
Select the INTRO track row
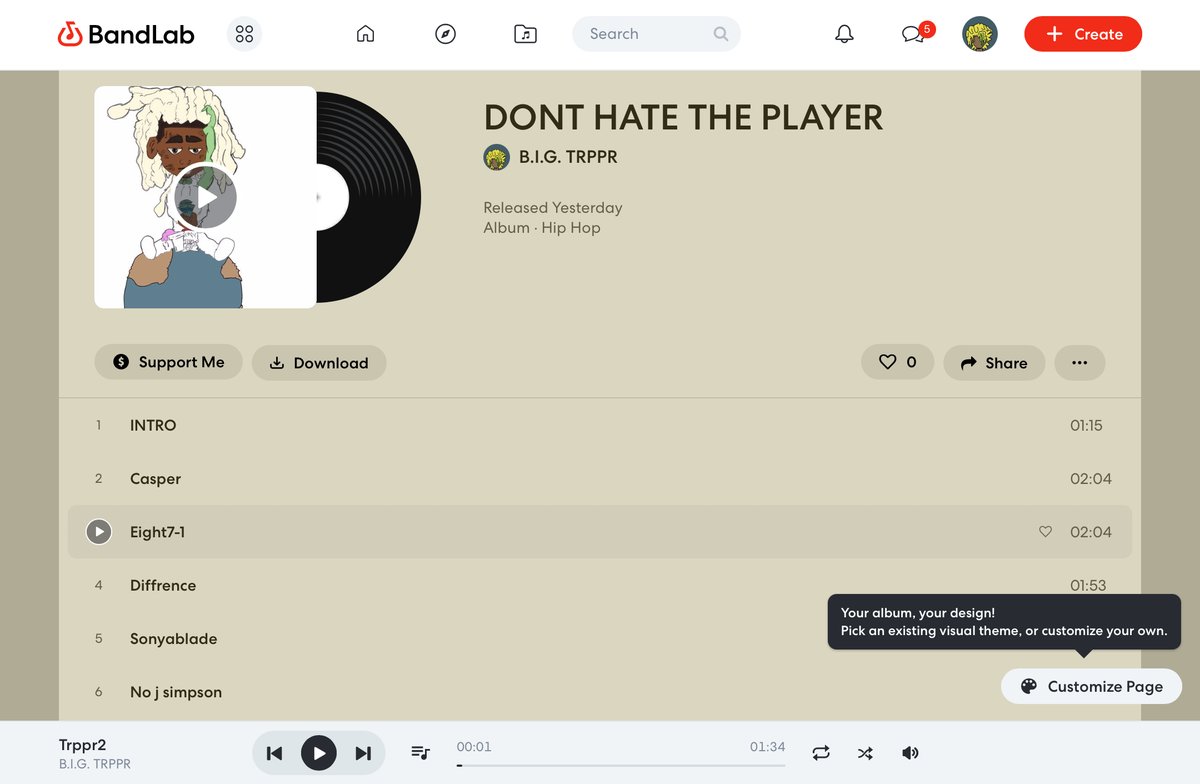pyautogui.click(x=600, y=425)
